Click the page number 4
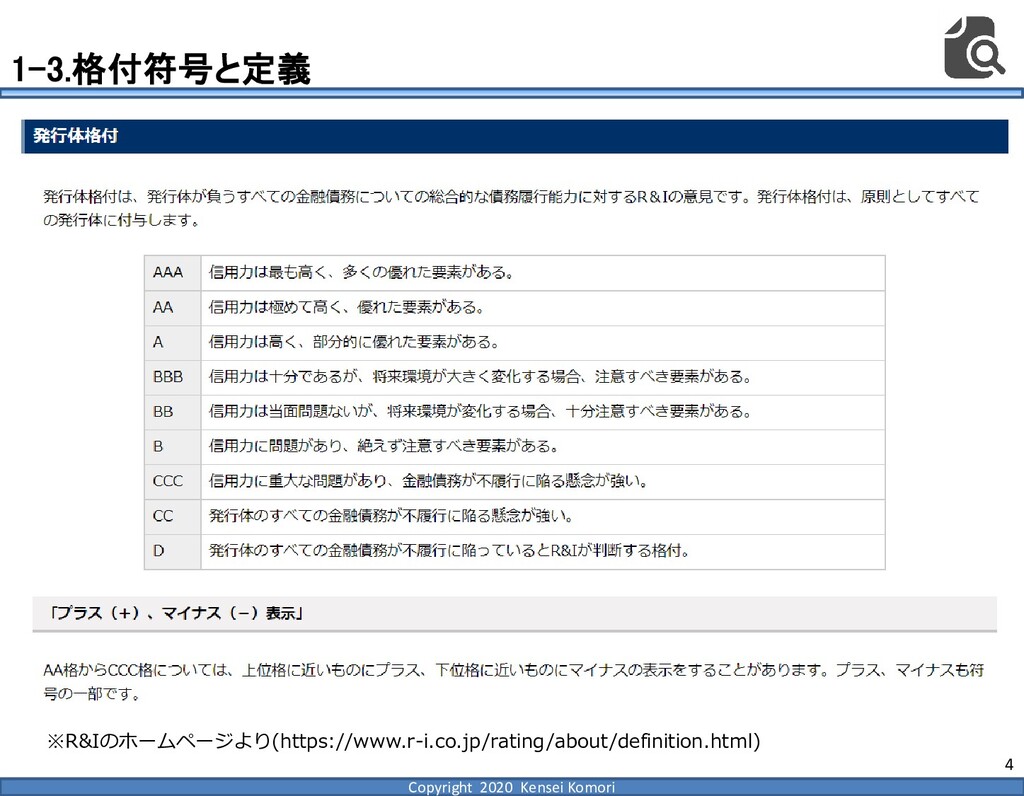This screenshot has height=796, width=1024. (1009, 765)
